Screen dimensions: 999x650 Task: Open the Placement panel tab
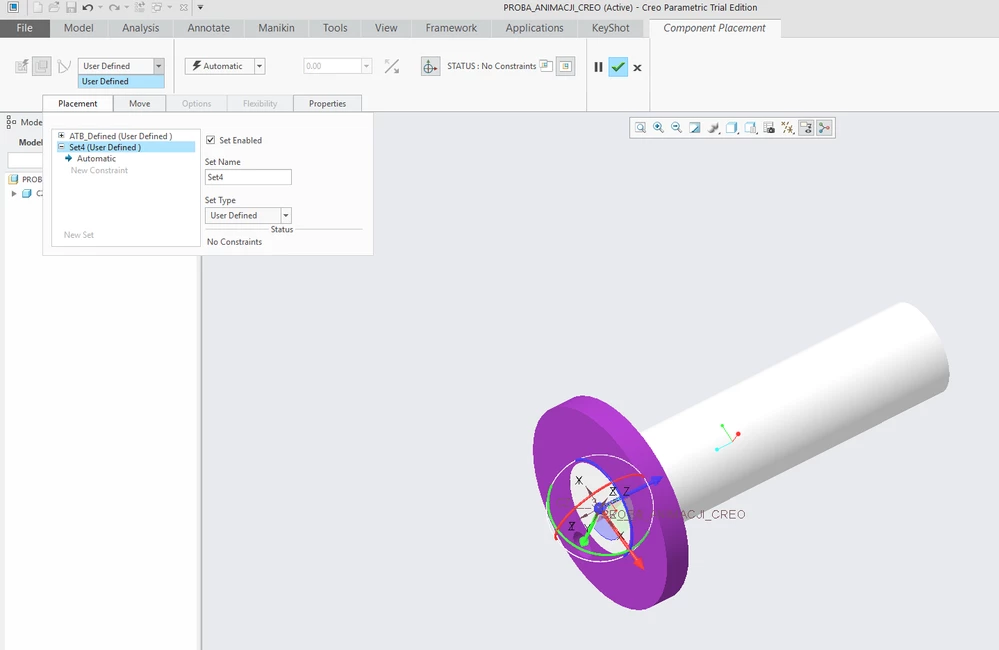coord(78,104)
